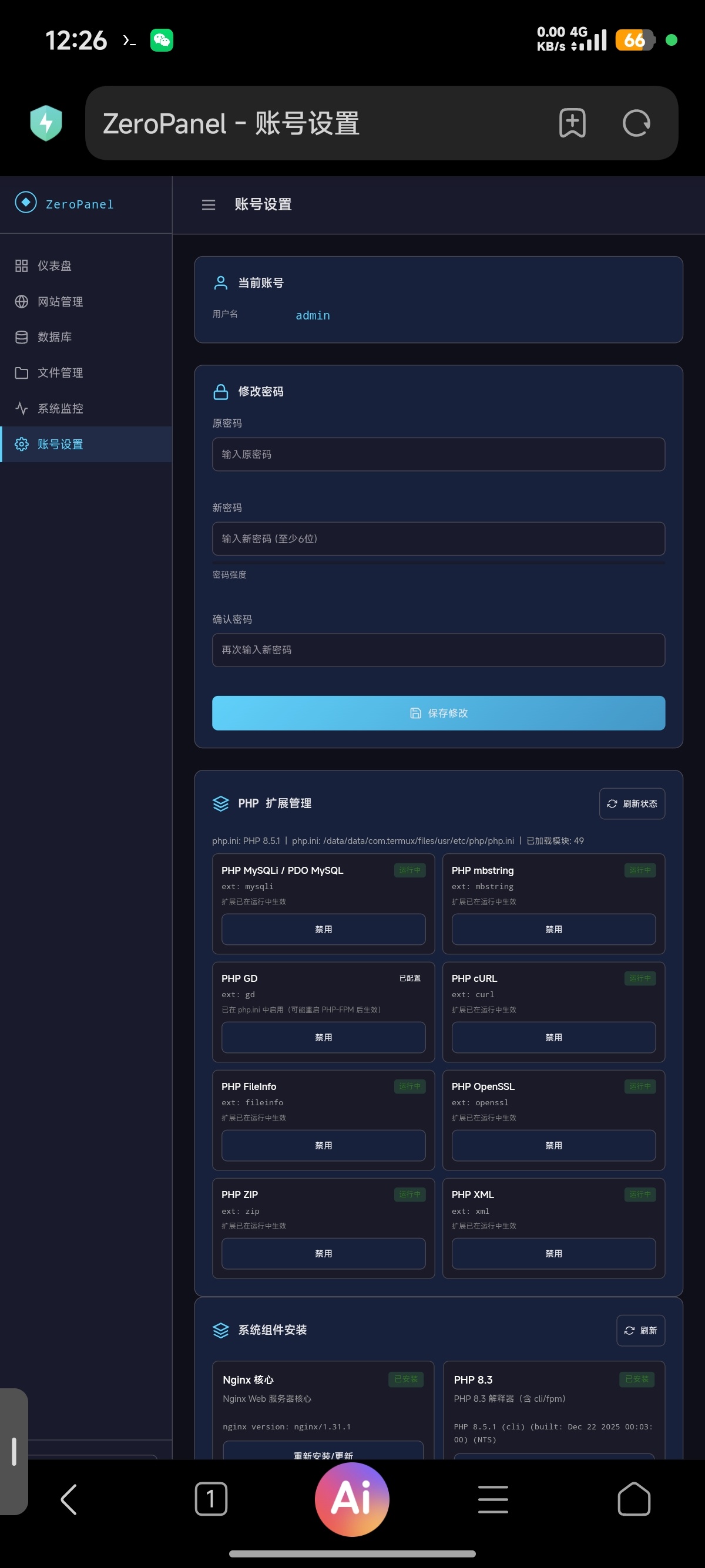Click layers icon beside PHP 扩展管理

point(220,803)
